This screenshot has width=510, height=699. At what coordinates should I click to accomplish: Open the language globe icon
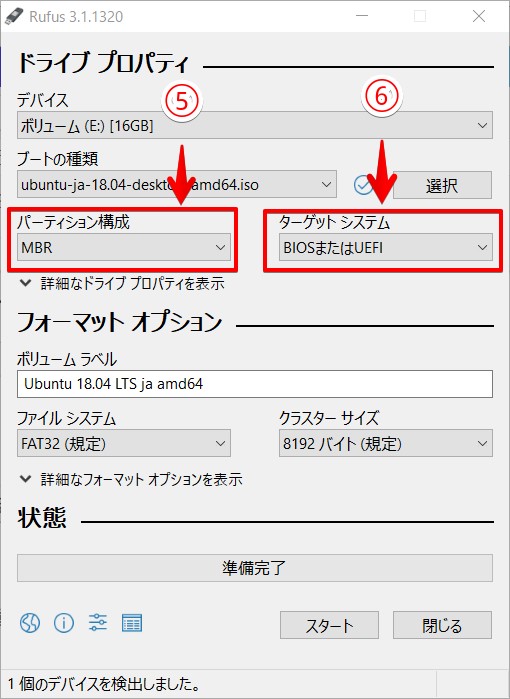click(30, 622)
